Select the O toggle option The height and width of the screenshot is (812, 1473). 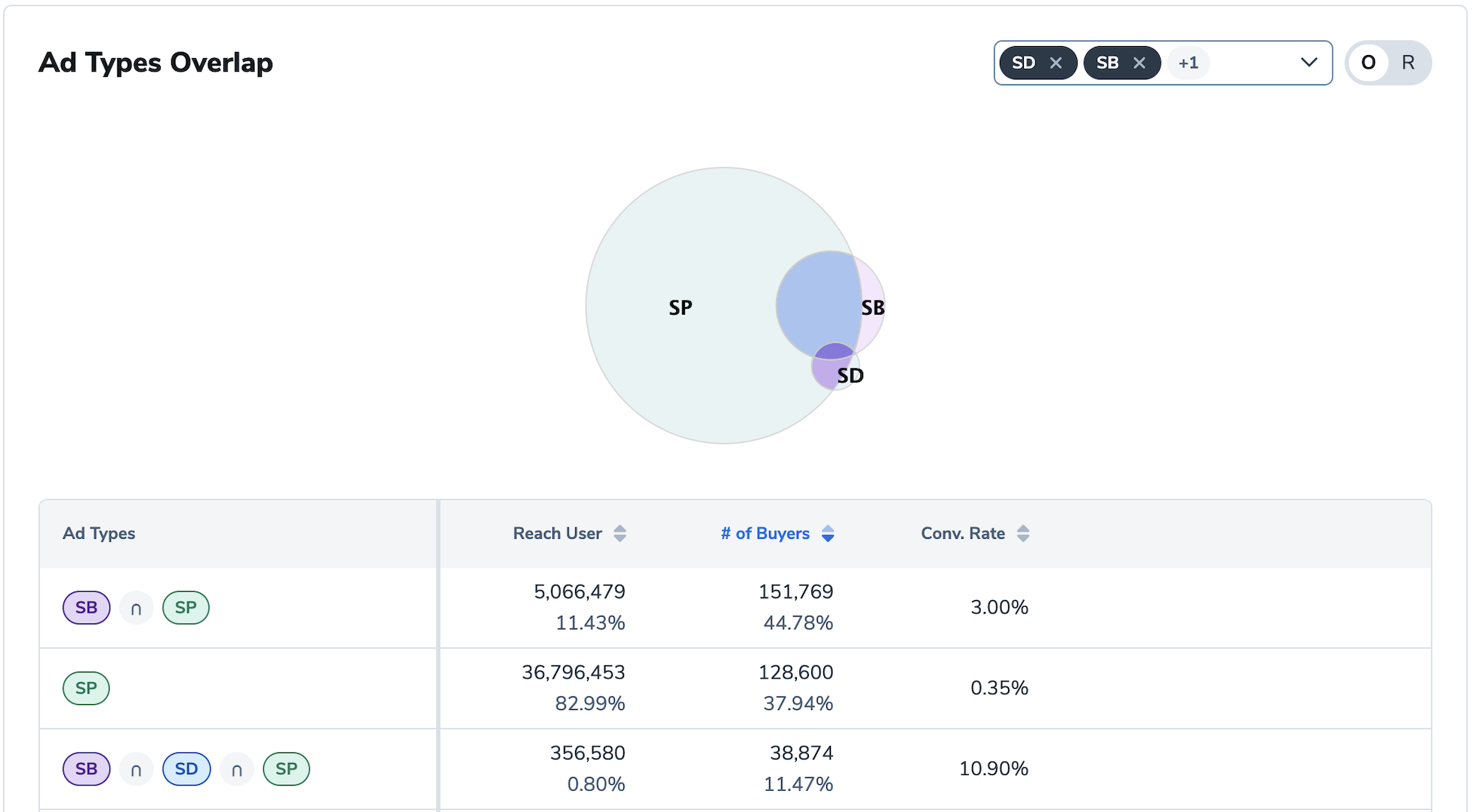1368,63
